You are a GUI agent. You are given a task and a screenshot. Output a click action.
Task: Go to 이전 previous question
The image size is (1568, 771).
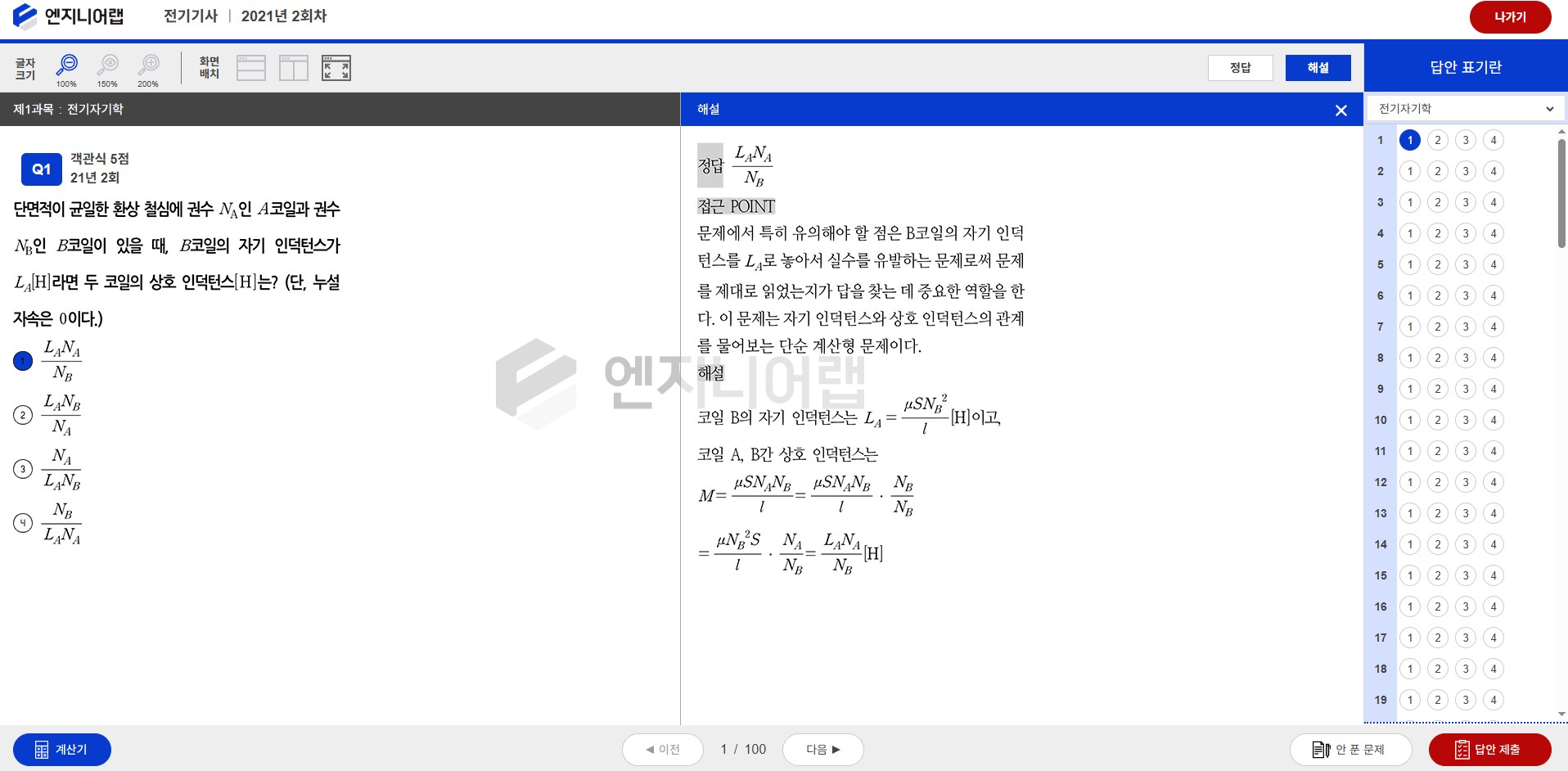663,750
